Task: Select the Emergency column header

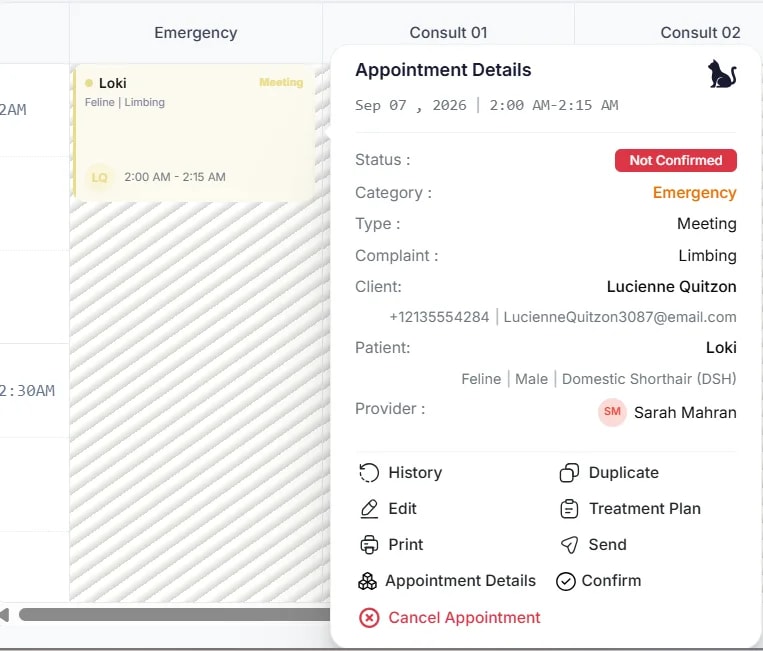Action: 196,33
